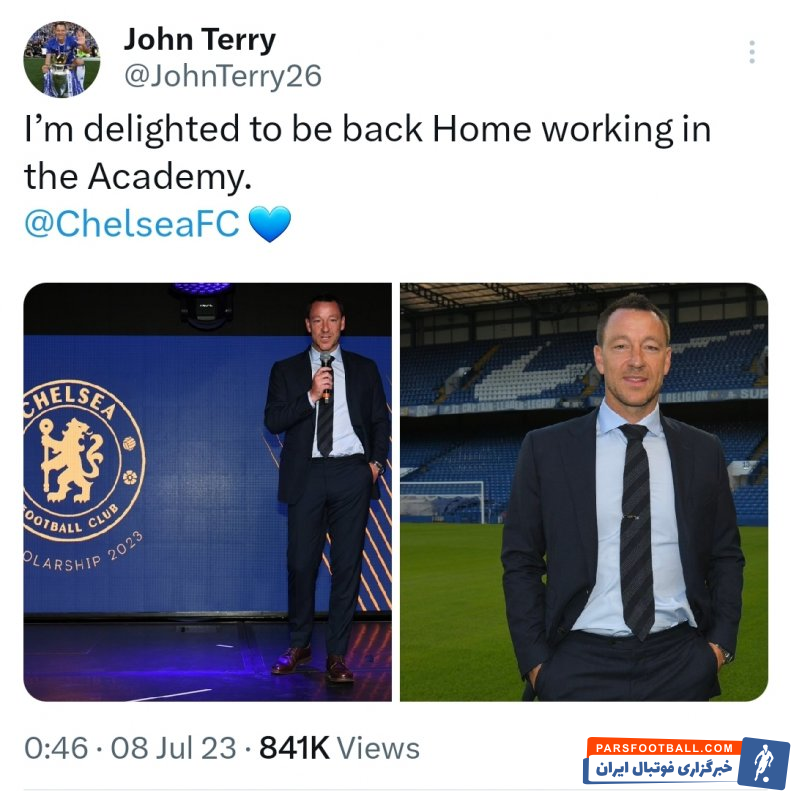Screen dimensions: 791x791
Task: Click the 0:46 timestamp
Action: point(56,748)
